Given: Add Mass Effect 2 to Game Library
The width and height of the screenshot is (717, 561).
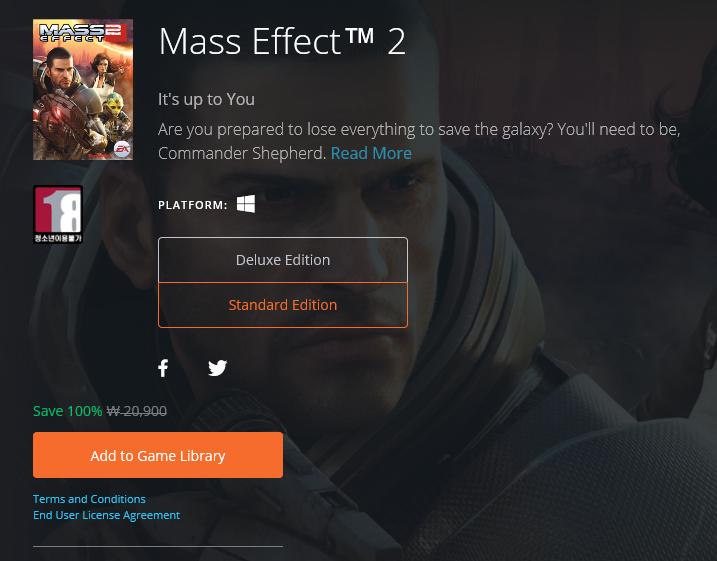Looking at the screenshot, I should click(x=158, y=455).
